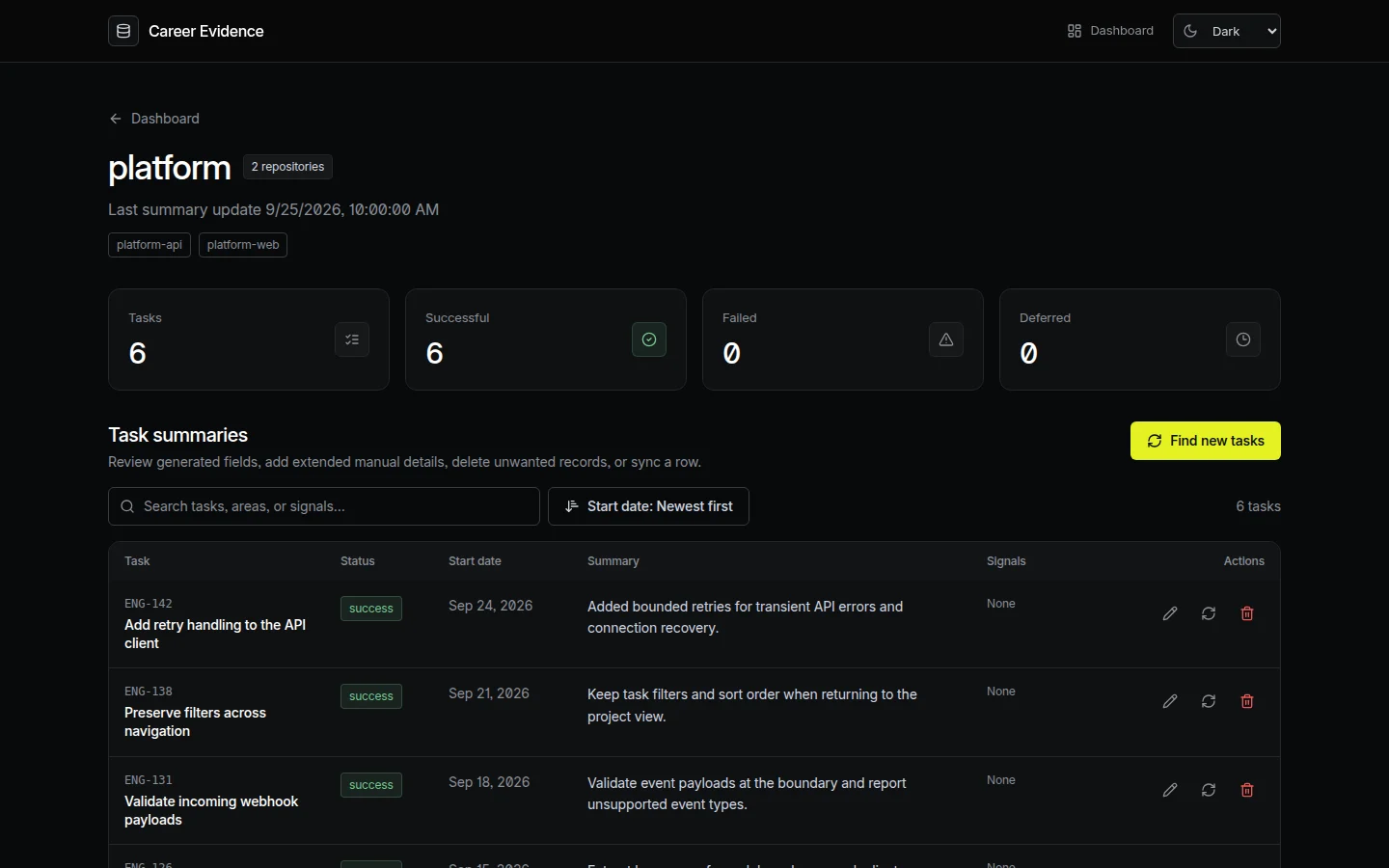The width and height of the screenshot is (1389, 868).
Task: Click the 2 repositories badge
Action: click(287, 167)
